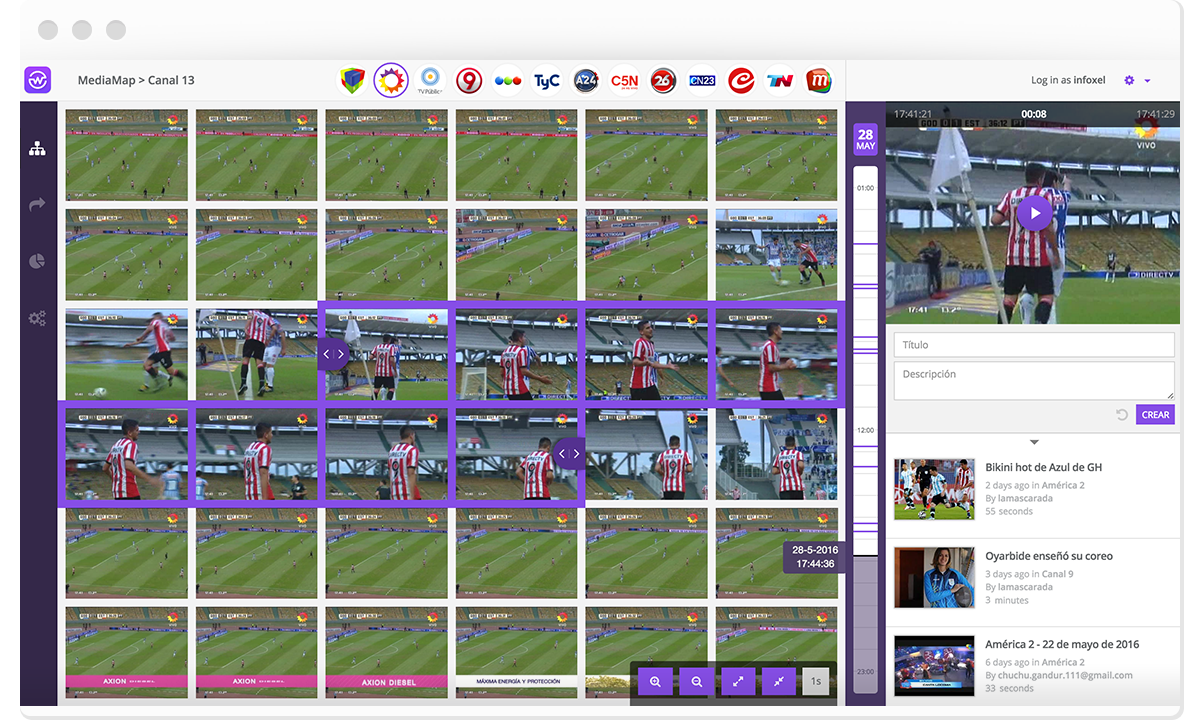Select thumbnail with 'MÁXIMA ENERGÍA Y PROTECCIÓN' banner
This screenshot has height=720, width=1200.
point(516,652)
